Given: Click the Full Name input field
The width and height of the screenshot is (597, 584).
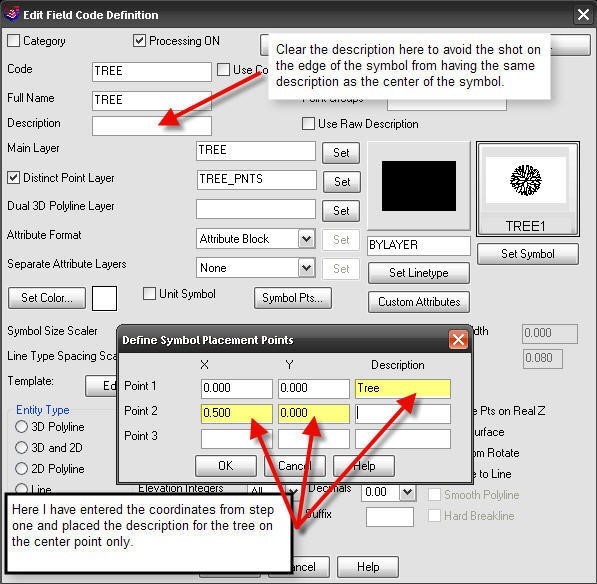Looking at the screenshot, I should click(x=152, y=101).
